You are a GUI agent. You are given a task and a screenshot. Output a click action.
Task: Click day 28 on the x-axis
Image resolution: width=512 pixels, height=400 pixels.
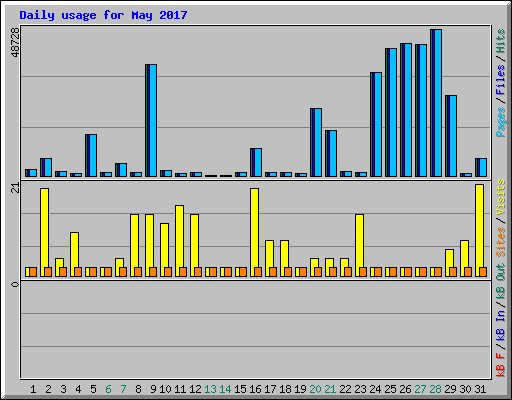click(x=435, y=389)
